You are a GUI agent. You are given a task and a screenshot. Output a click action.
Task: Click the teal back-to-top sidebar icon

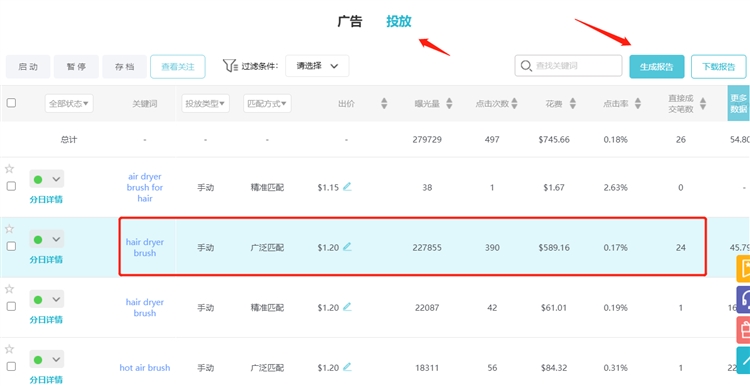(x=743, y=360)
